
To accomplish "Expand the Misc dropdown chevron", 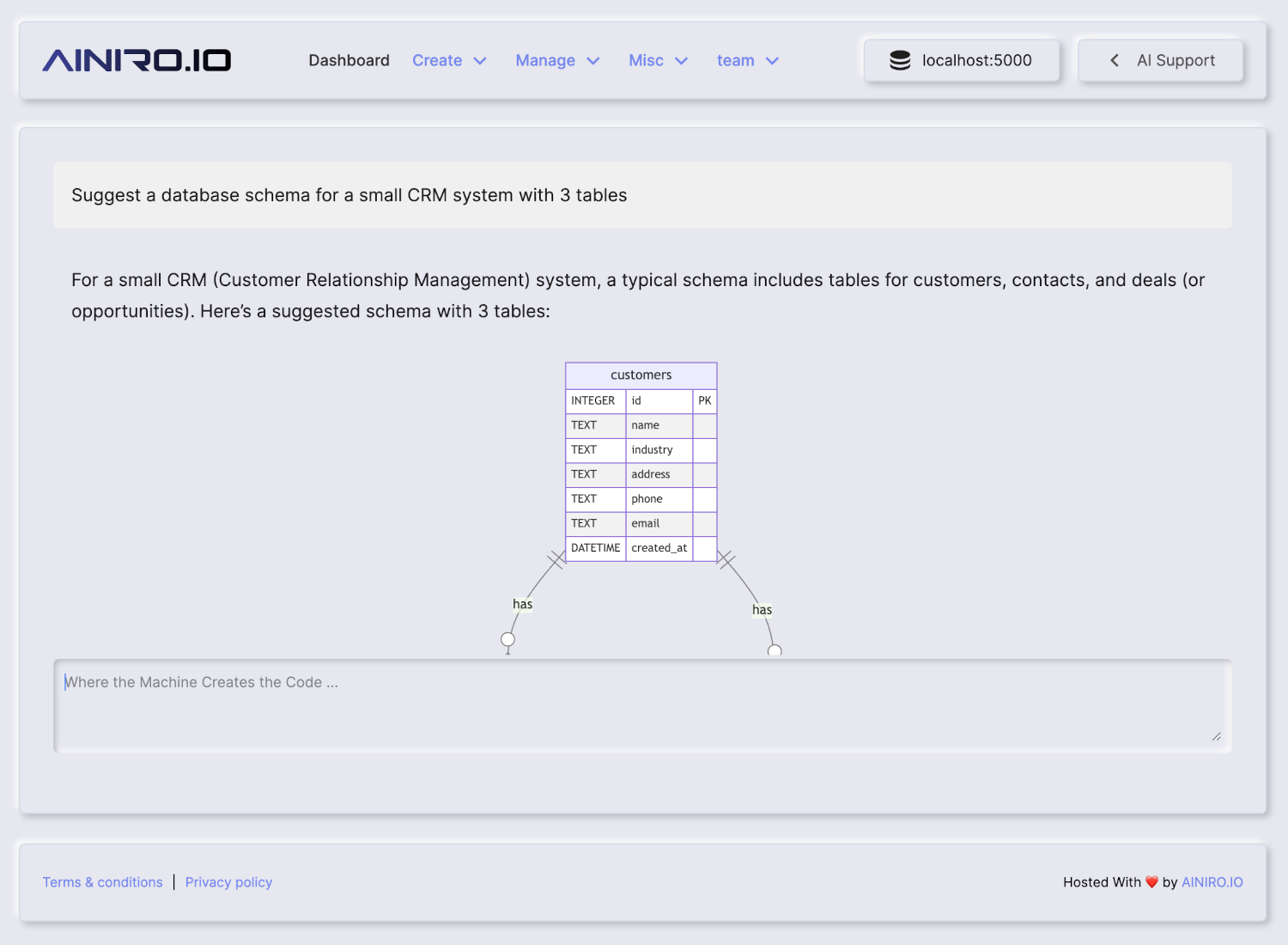I will pyautogui.click(x=682, y=61).
